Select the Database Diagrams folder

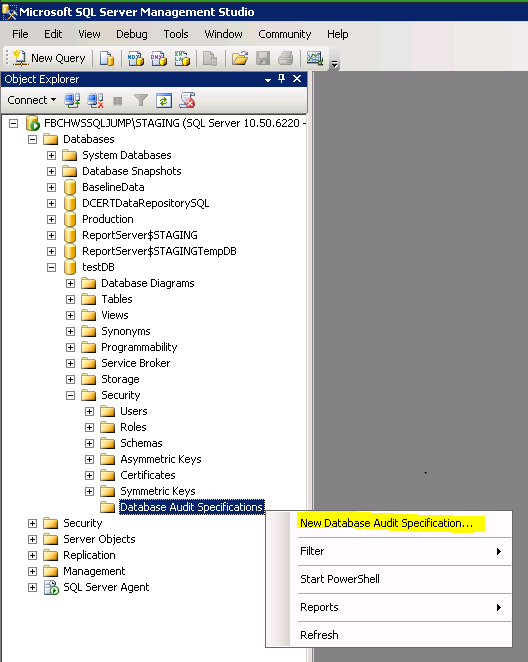(148, 283)
